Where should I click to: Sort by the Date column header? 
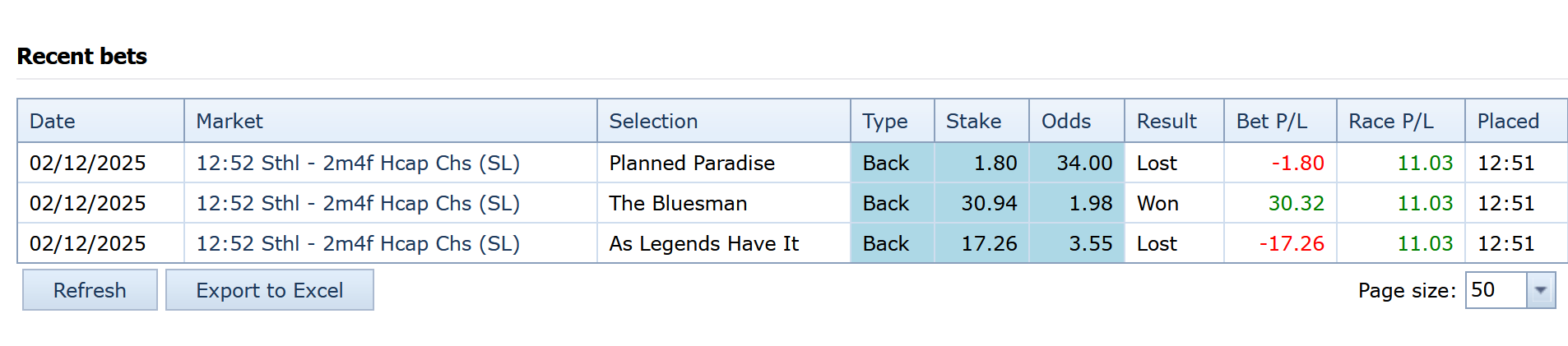pyautogui.click(x=53, y=121)
